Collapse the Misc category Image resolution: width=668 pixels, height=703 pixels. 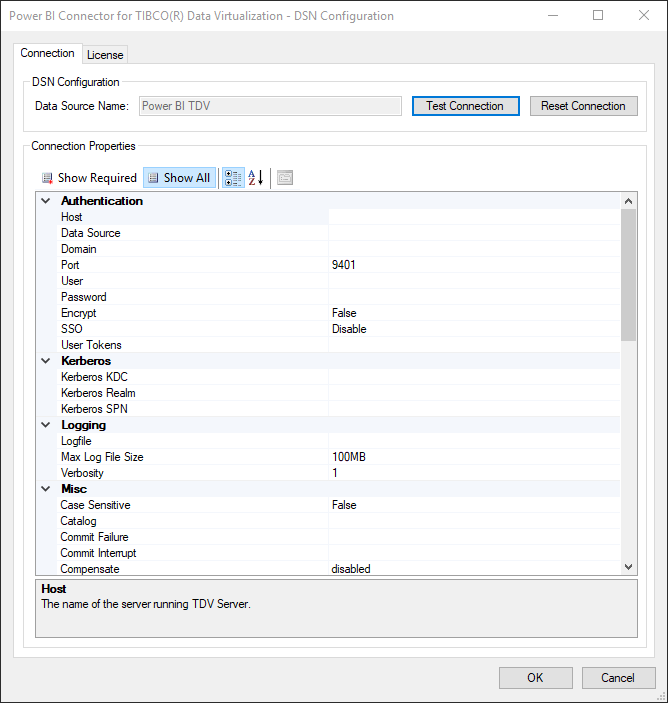point(45,489)
